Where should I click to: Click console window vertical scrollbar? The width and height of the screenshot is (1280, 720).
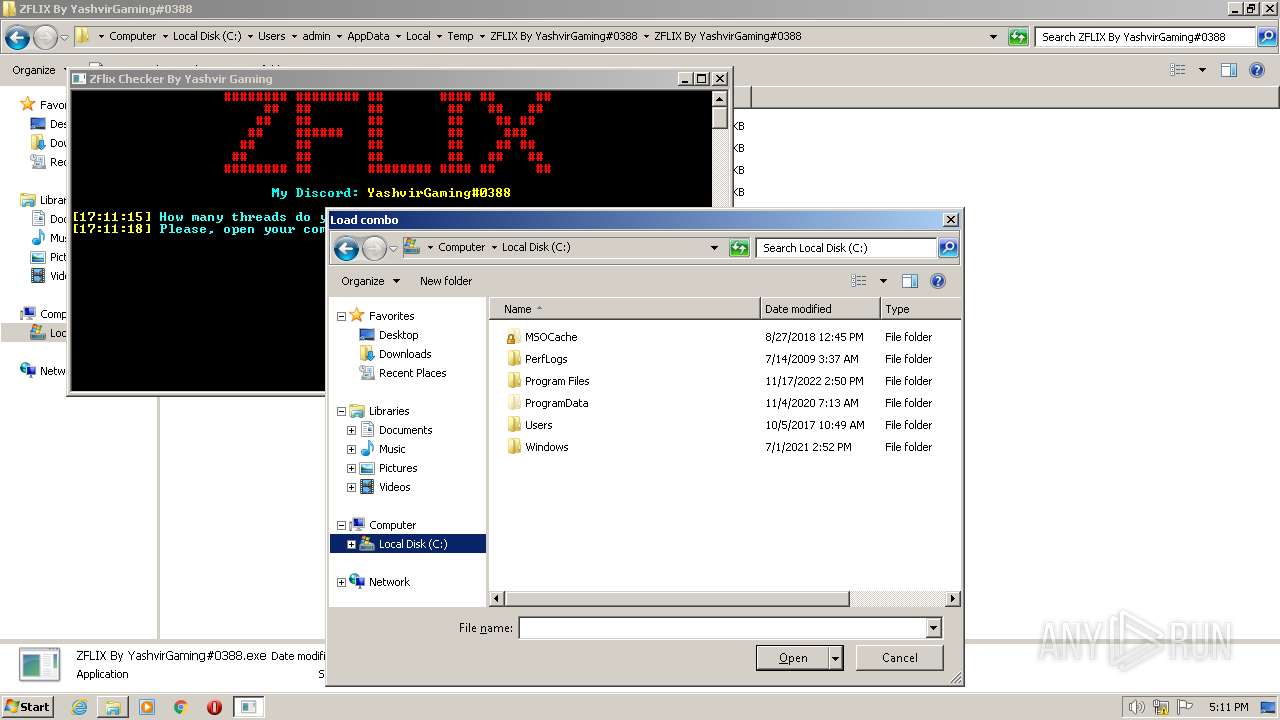pos(719,117)
